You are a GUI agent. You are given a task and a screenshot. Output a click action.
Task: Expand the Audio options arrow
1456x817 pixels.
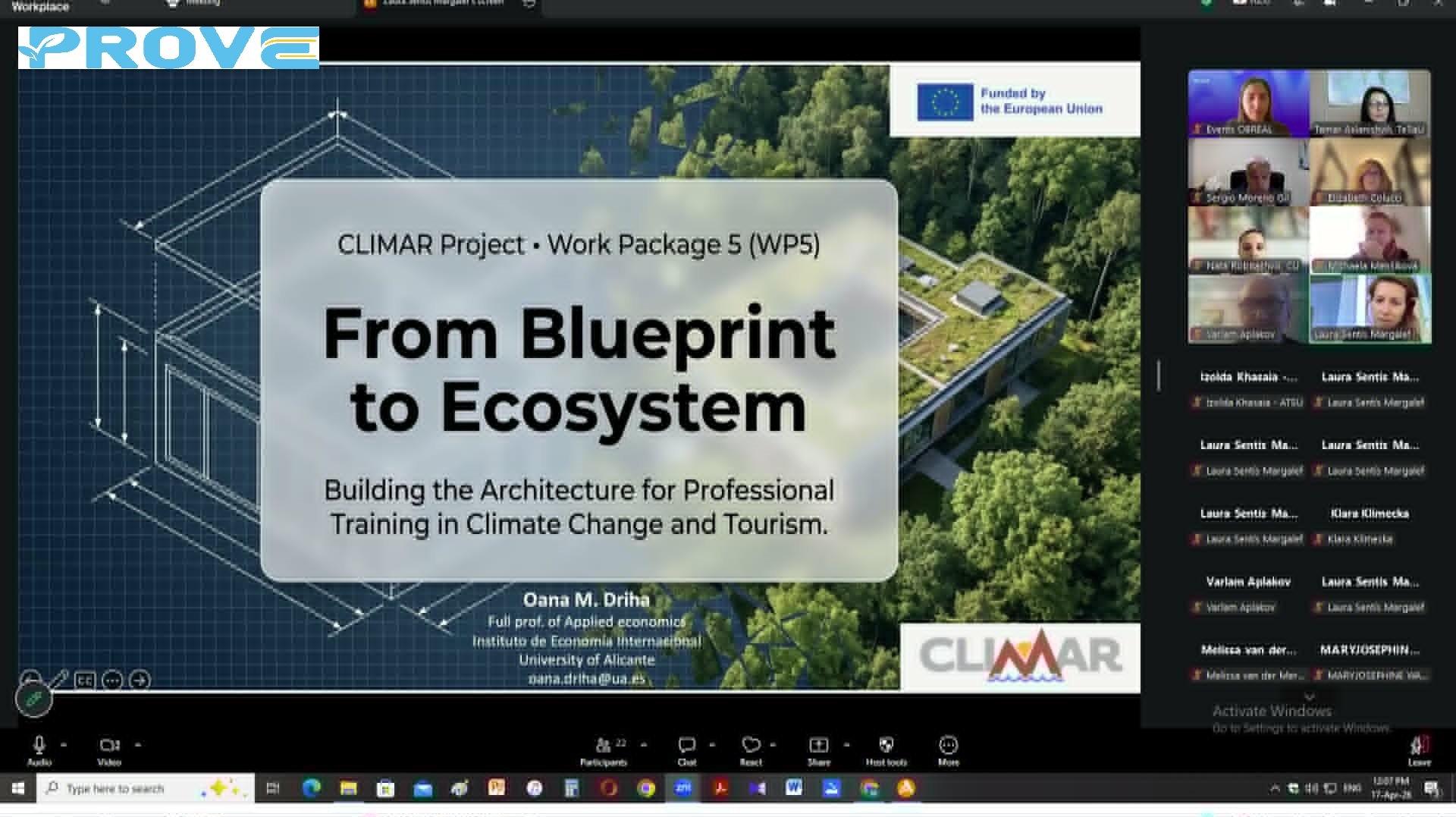click(x=64, y=745)
